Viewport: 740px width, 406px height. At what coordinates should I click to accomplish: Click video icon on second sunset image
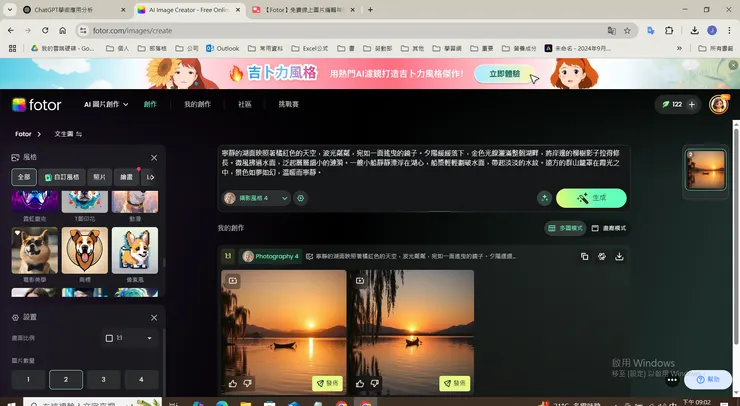[x=360, y=280]
